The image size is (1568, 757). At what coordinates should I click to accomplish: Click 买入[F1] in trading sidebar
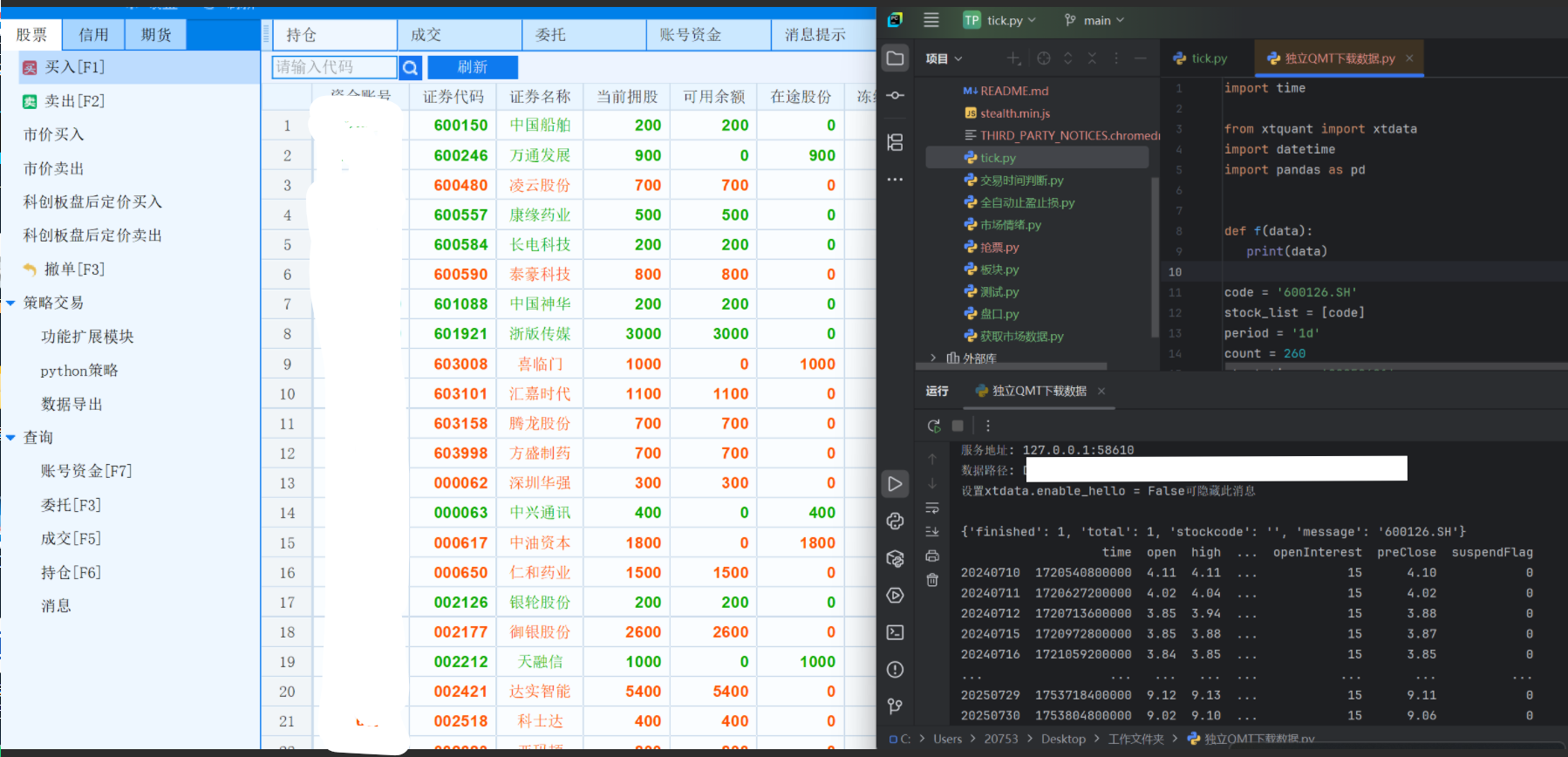[x=140, y=67]
